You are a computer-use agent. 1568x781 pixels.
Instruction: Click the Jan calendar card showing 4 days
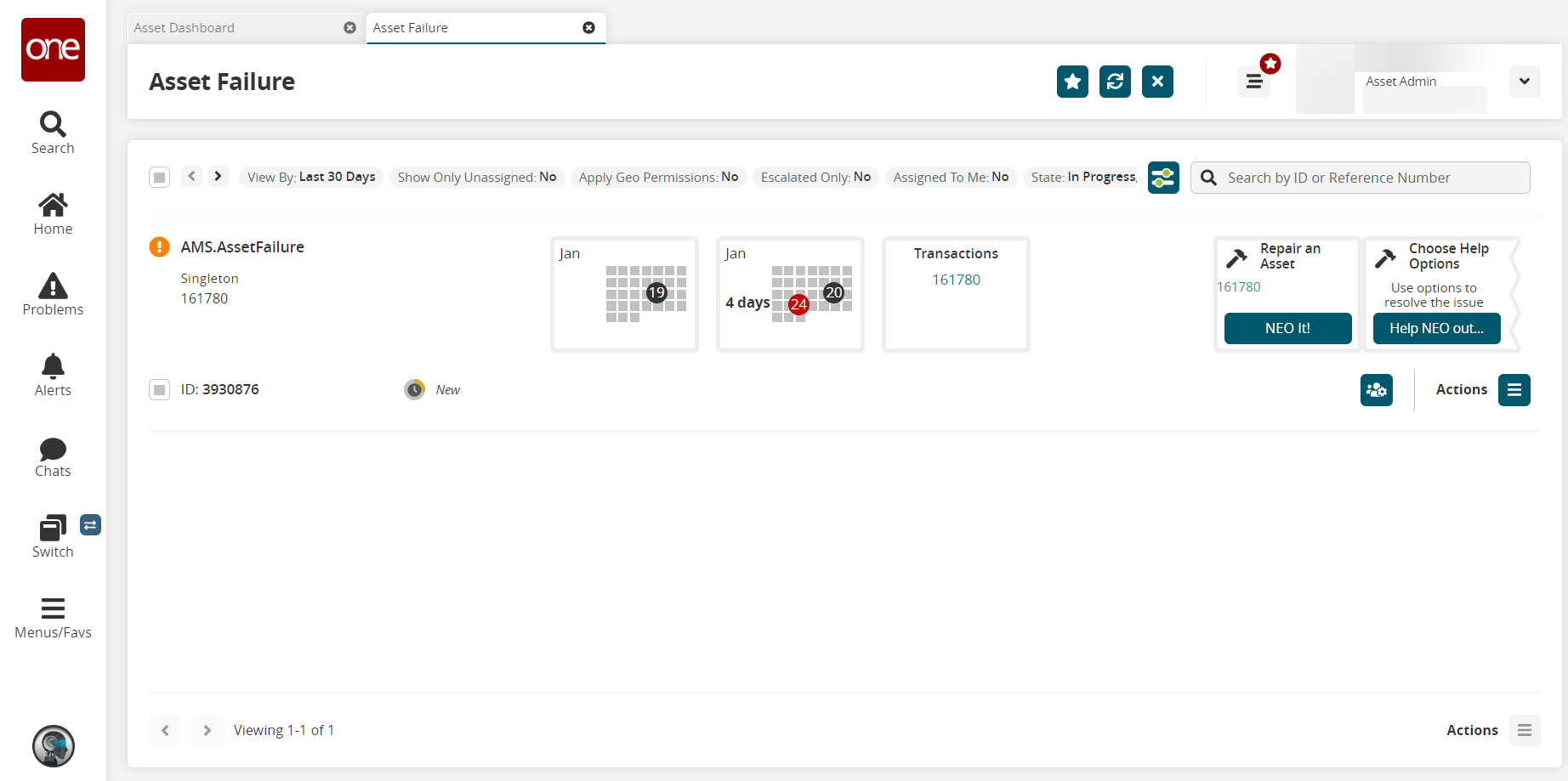click(x=791, y=294)
